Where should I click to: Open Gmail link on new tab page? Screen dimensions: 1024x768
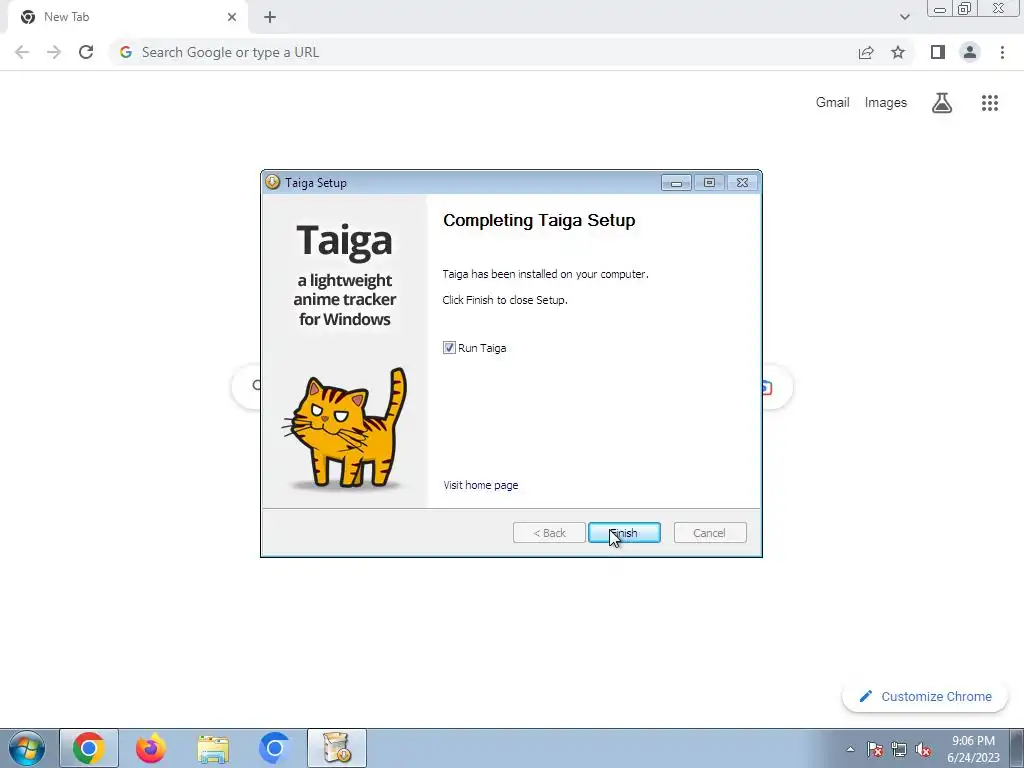(x=833, y=103)
